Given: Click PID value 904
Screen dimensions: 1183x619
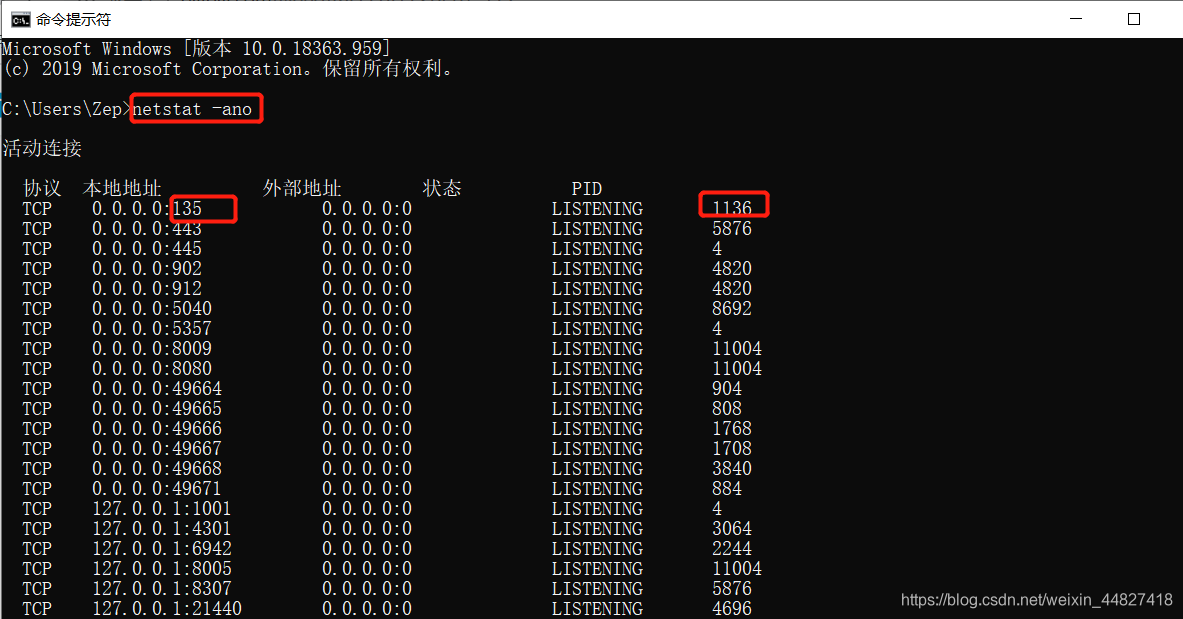Looking at the screenshot, I should (x=727, y=389).
